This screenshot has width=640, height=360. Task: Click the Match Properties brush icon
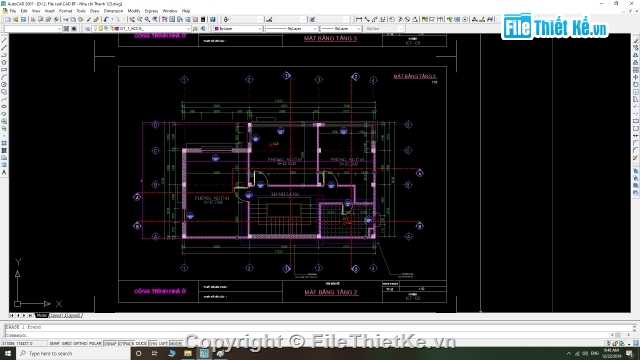[x=88, y=19]
